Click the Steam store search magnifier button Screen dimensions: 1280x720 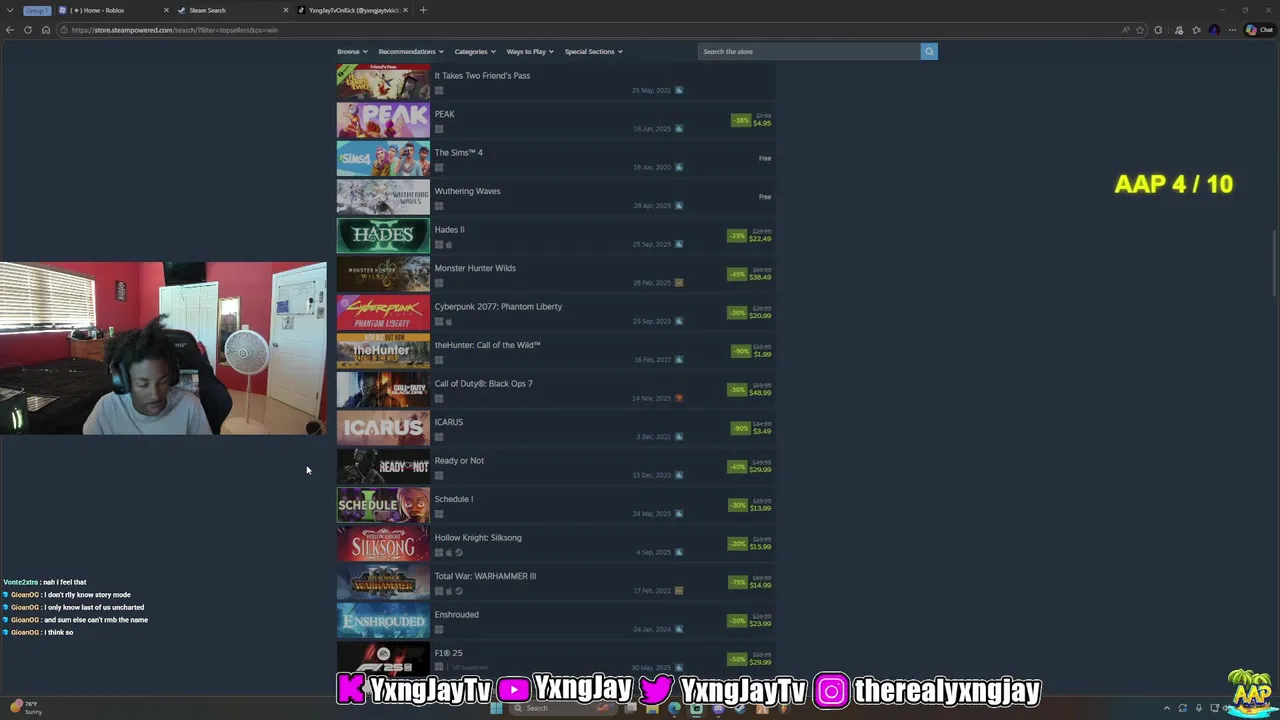(929, 51)
